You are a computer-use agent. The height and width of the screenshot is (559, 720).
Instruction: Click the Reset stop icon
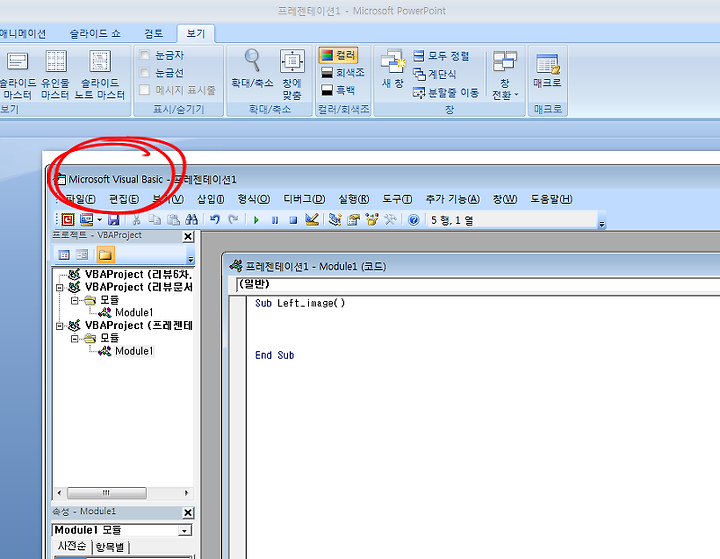(x=293, y=220)
